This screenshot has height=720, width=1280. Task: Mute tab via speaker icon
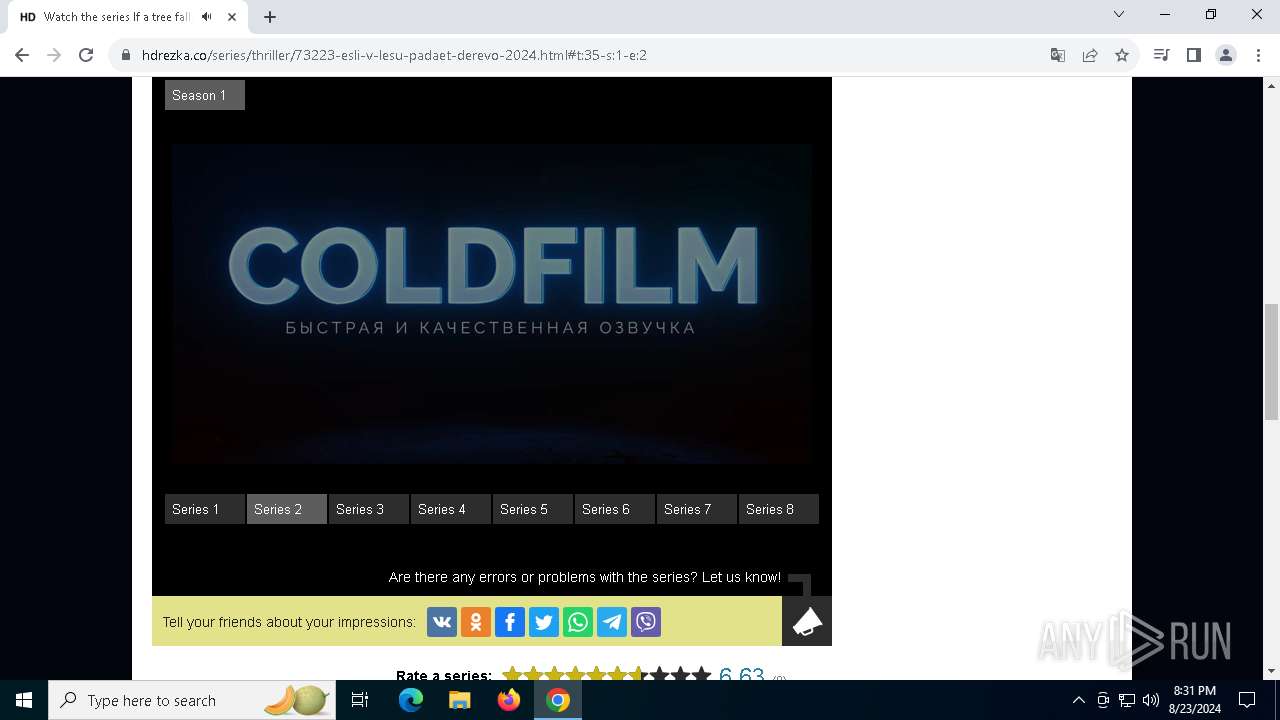pos(206,17)
